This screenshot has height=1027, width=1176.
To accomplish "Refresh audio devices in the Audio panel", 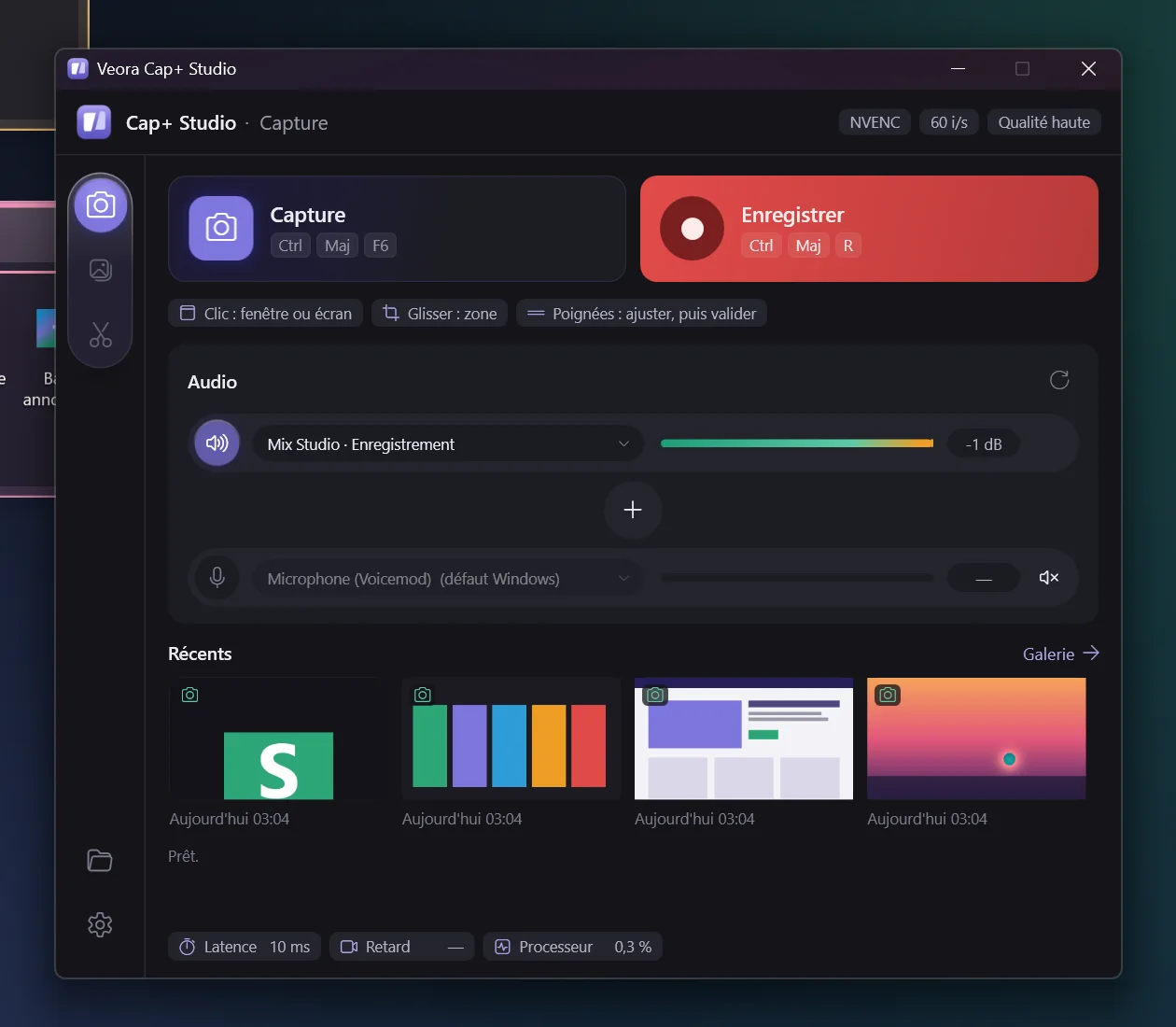I will point(1059,380).
